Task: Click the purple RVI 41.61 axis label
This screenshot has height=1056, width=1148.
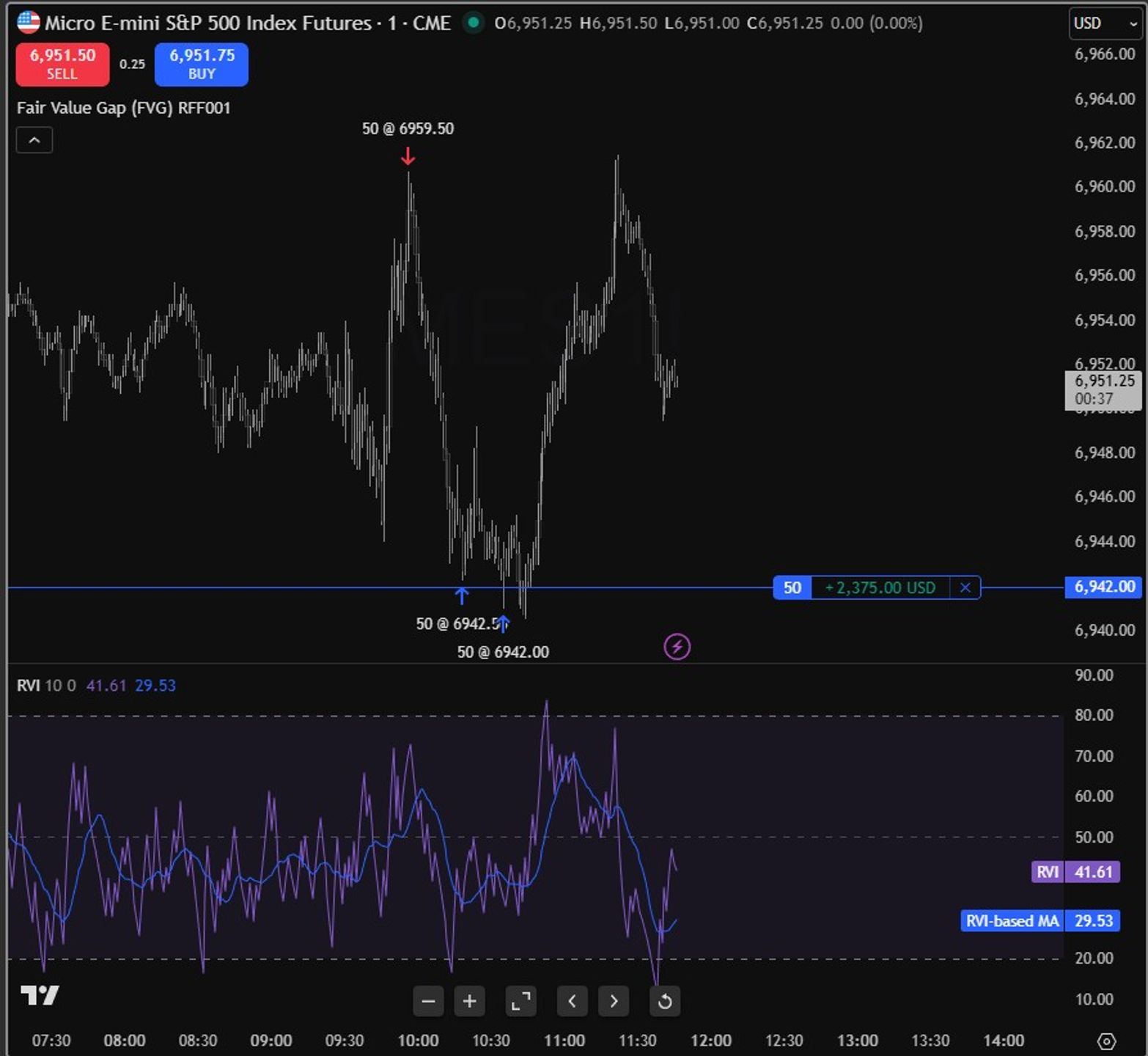Action: (x=1075, y=872)
